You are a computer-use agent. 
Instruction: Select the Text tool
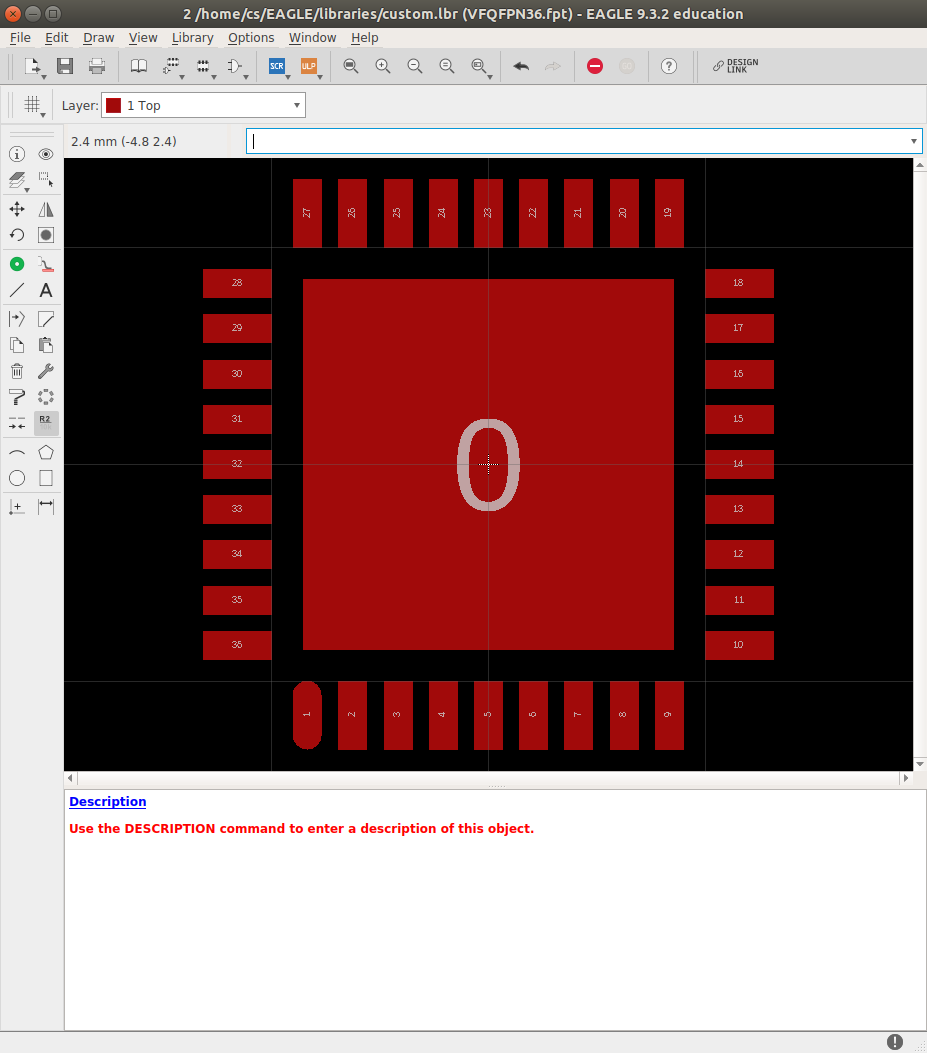[x=46, y=290]
